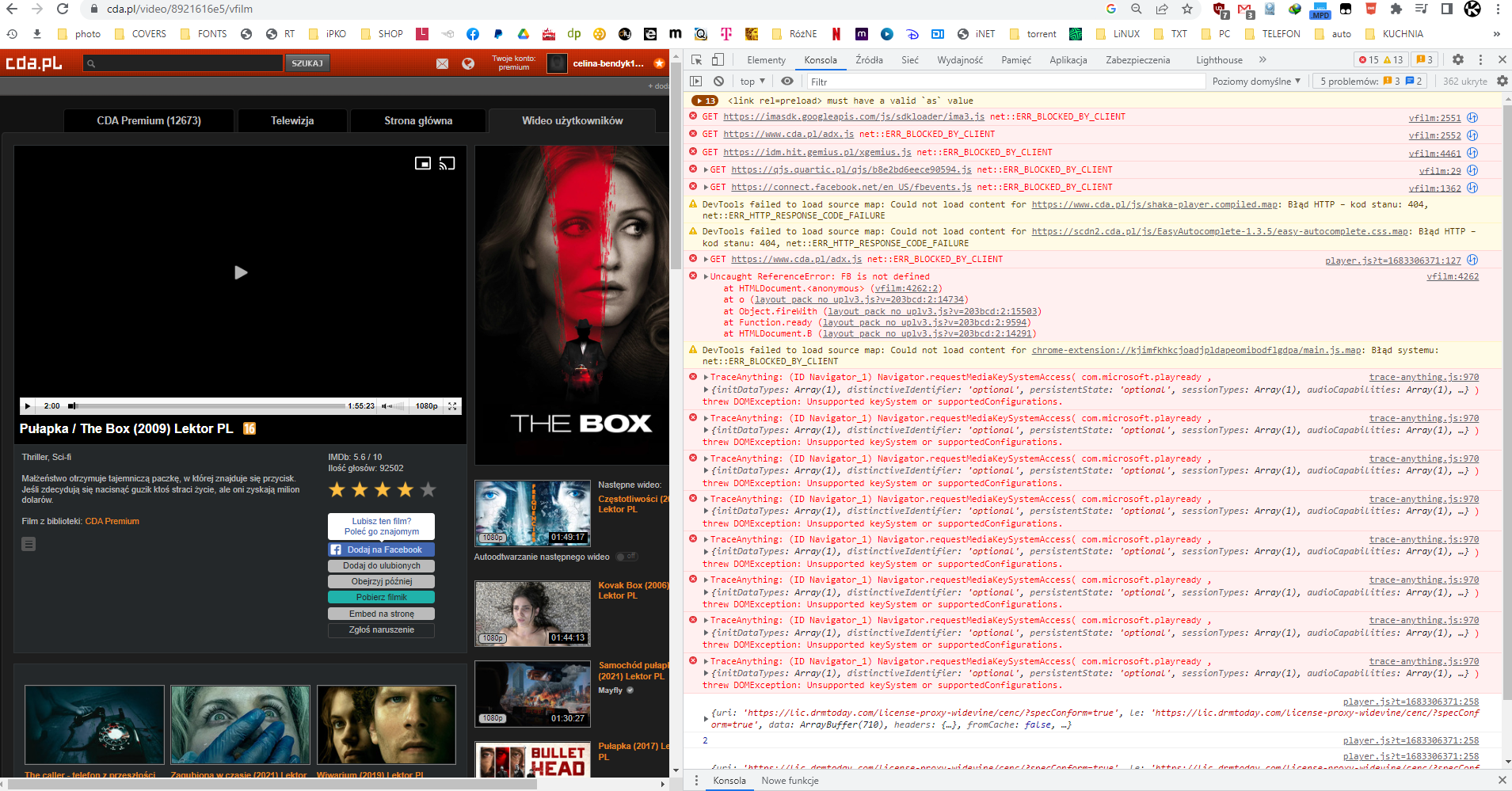Open DevTools settings gear in the tab bar
1512x791 pixels.
pyautogui.click(x=1458, y=60)
